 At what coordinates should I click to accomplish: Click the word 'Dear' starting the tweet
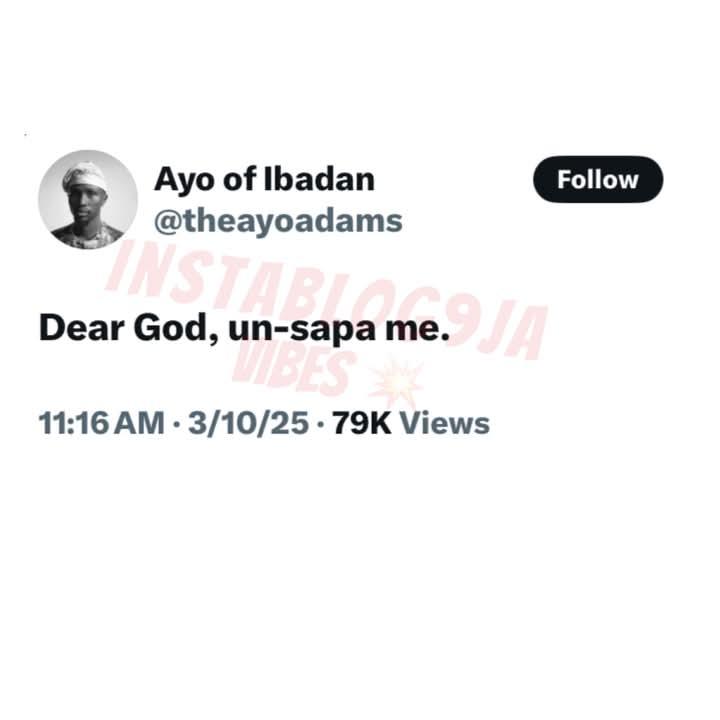82,327
